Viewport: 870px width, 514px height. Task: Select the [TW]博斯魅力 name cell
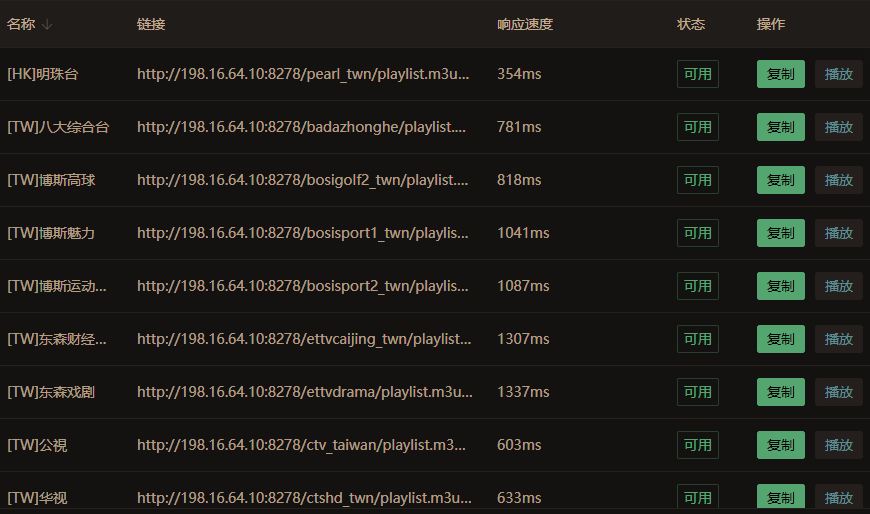coord(51,233)
